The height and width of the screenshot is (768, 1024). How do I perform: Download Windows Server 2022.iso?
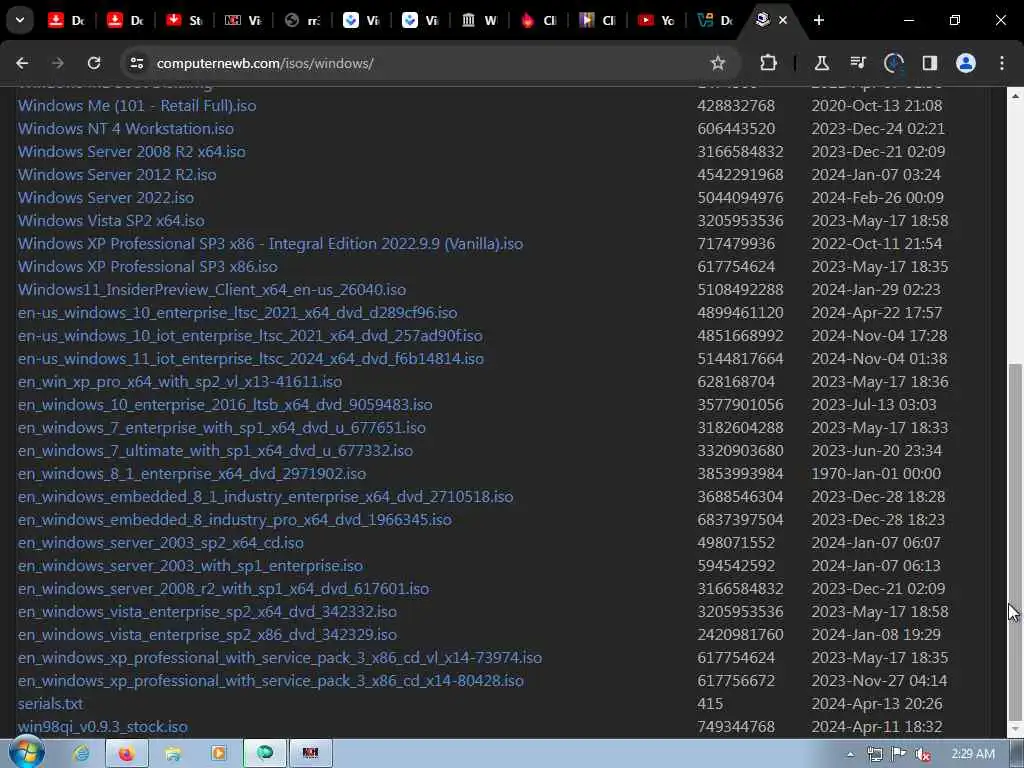tap(106, 198)
